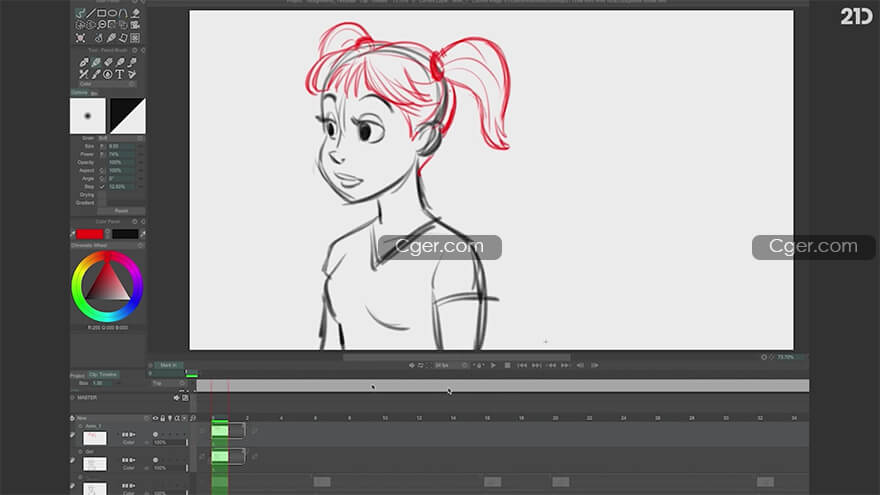The height and width of the screenshot is (495, 880).
Task: Open the top layer's pre/post behavior icons
Action: [129, 434]
